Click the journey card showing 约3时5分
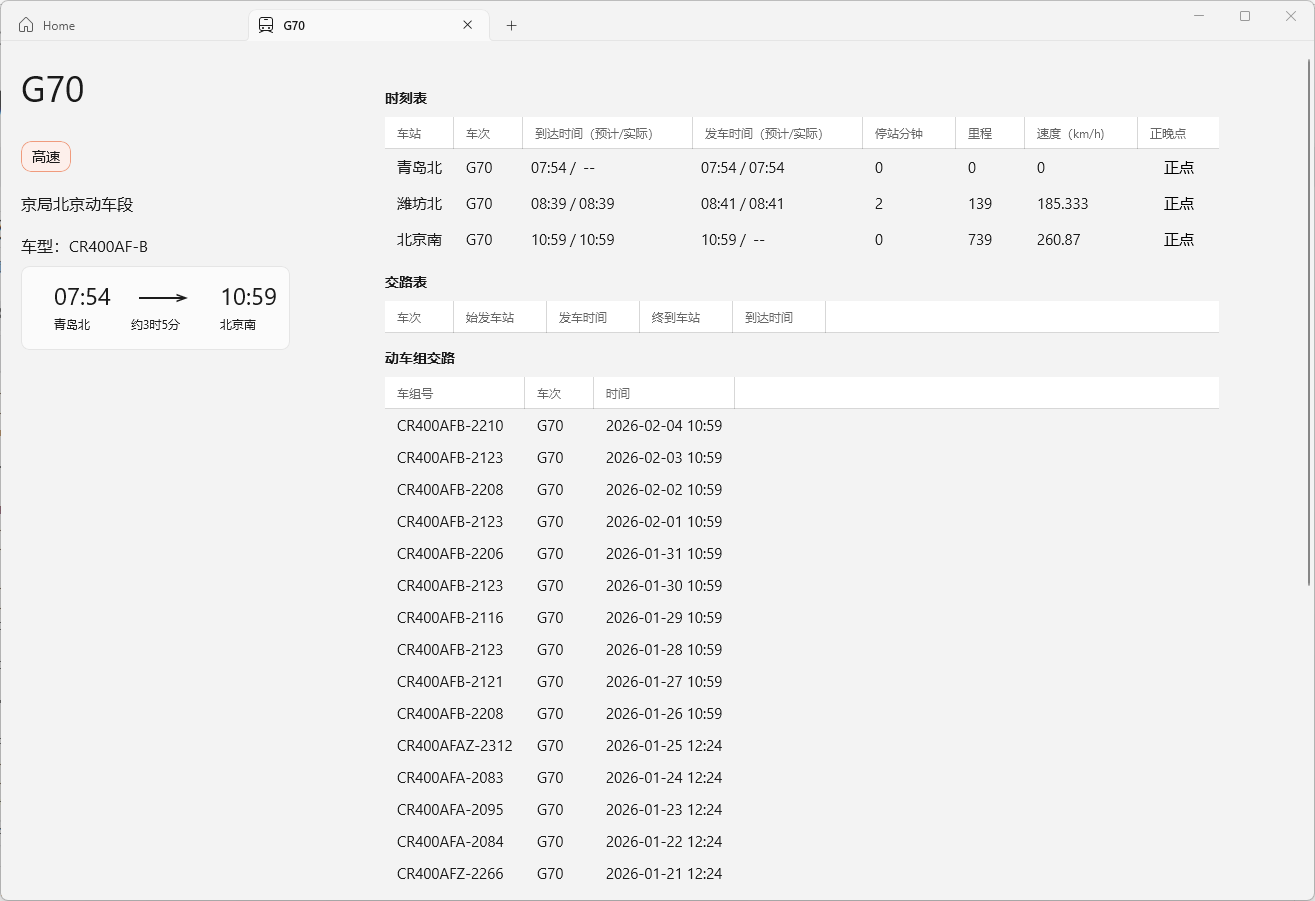This screenshot has height=901, width=1315. click(x=155, y=308)
